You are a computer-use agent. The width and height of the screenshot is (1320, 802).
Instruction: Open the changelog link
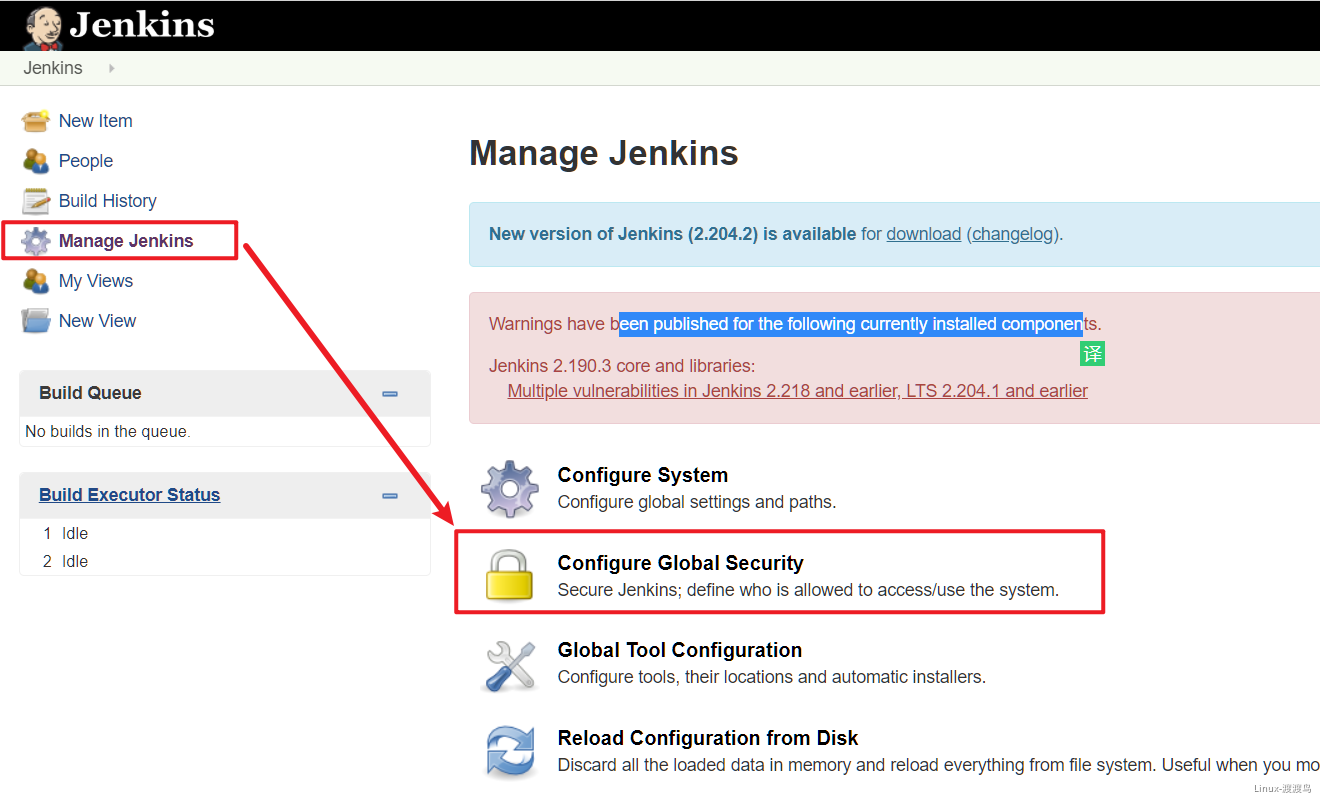1014,234
